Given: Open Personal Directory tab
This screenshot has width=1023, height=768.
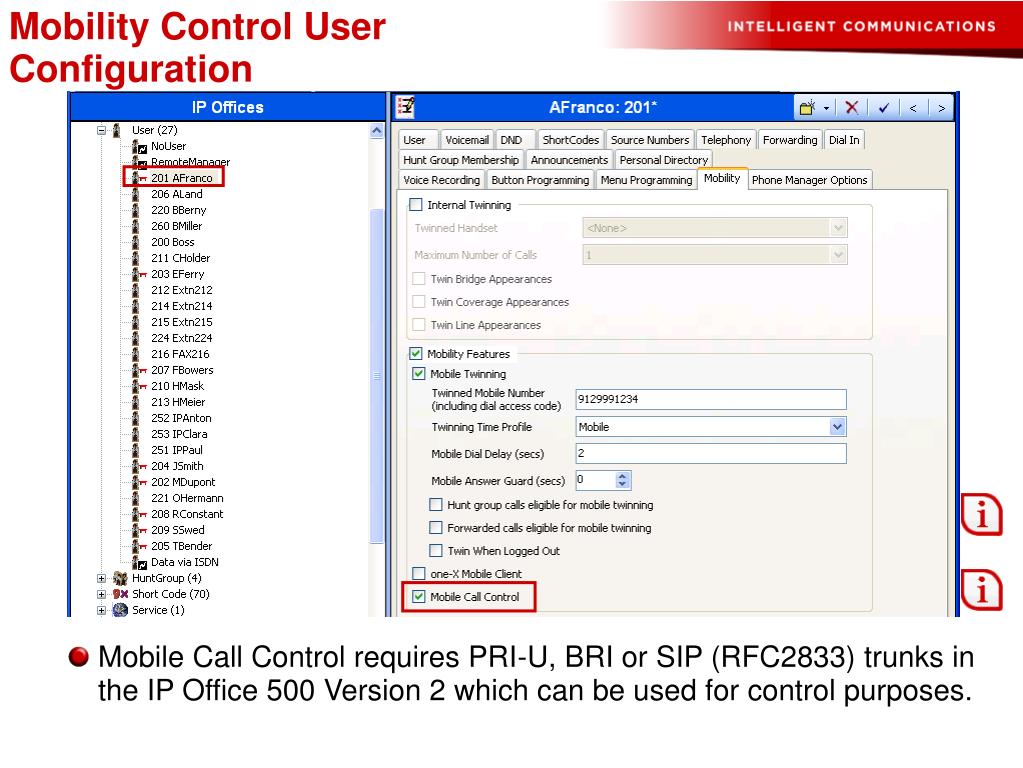Looking at the screenshot, I should pyautogui.click(x=664, y=160).
